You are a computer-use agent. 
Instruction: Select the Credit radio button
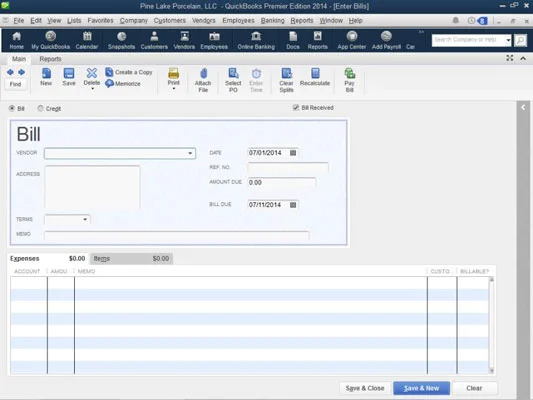(x=40, y=108)
